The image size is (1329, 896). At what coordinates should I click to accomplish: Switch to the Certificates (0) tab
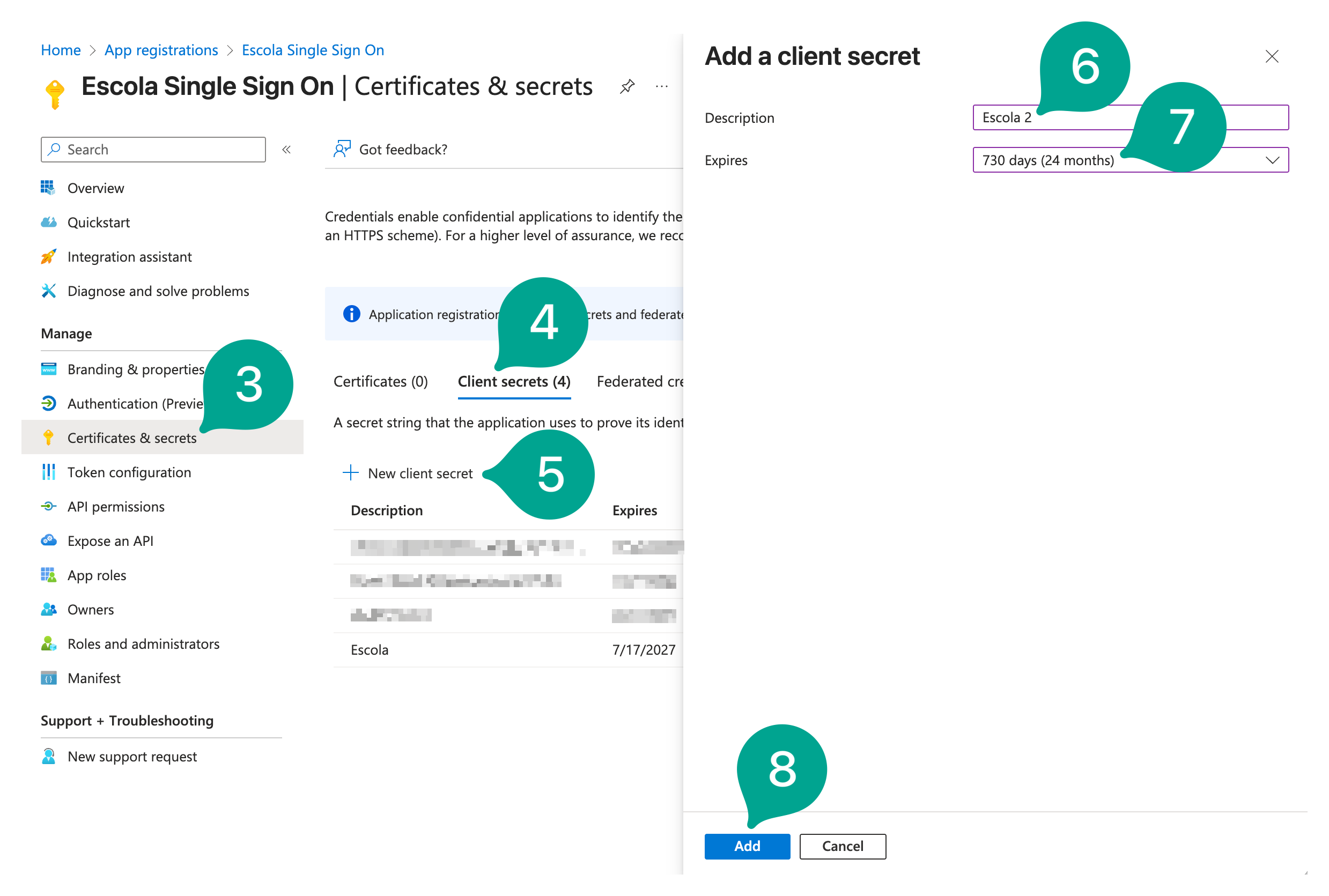point(380,381)
